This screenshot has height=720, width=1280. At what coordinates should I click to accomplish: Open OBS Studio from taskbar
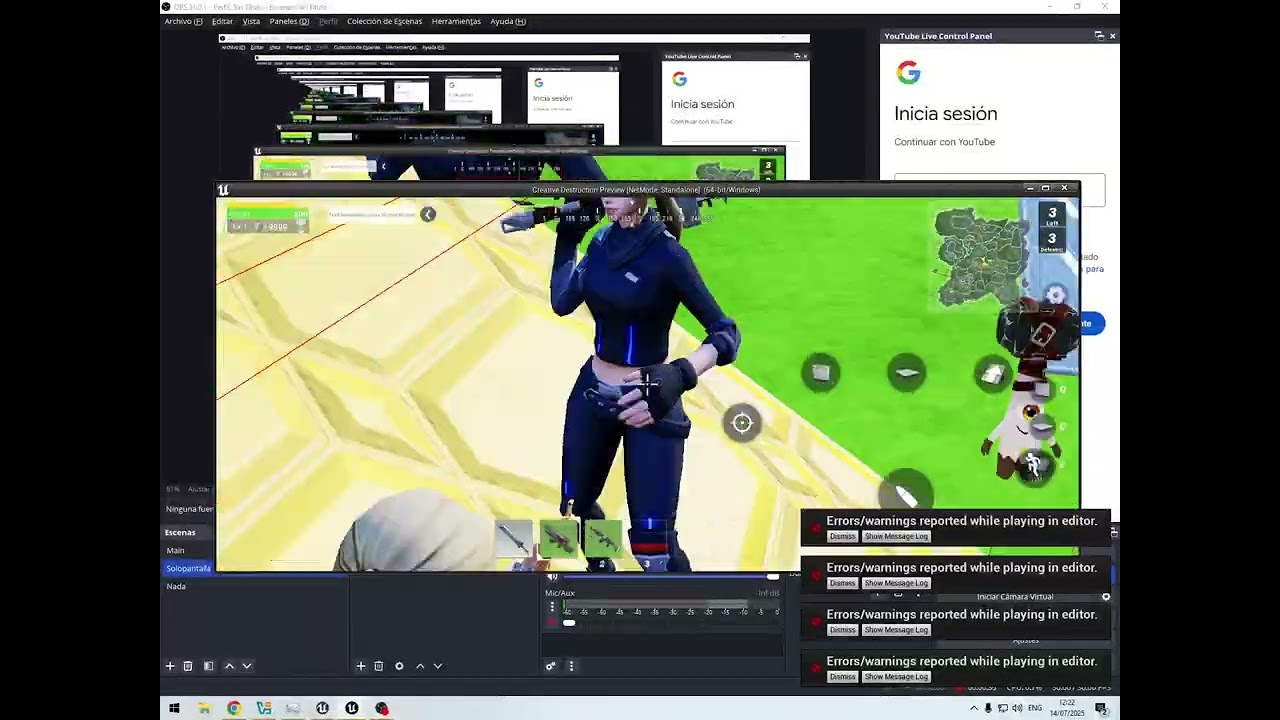tap(381, 708)
